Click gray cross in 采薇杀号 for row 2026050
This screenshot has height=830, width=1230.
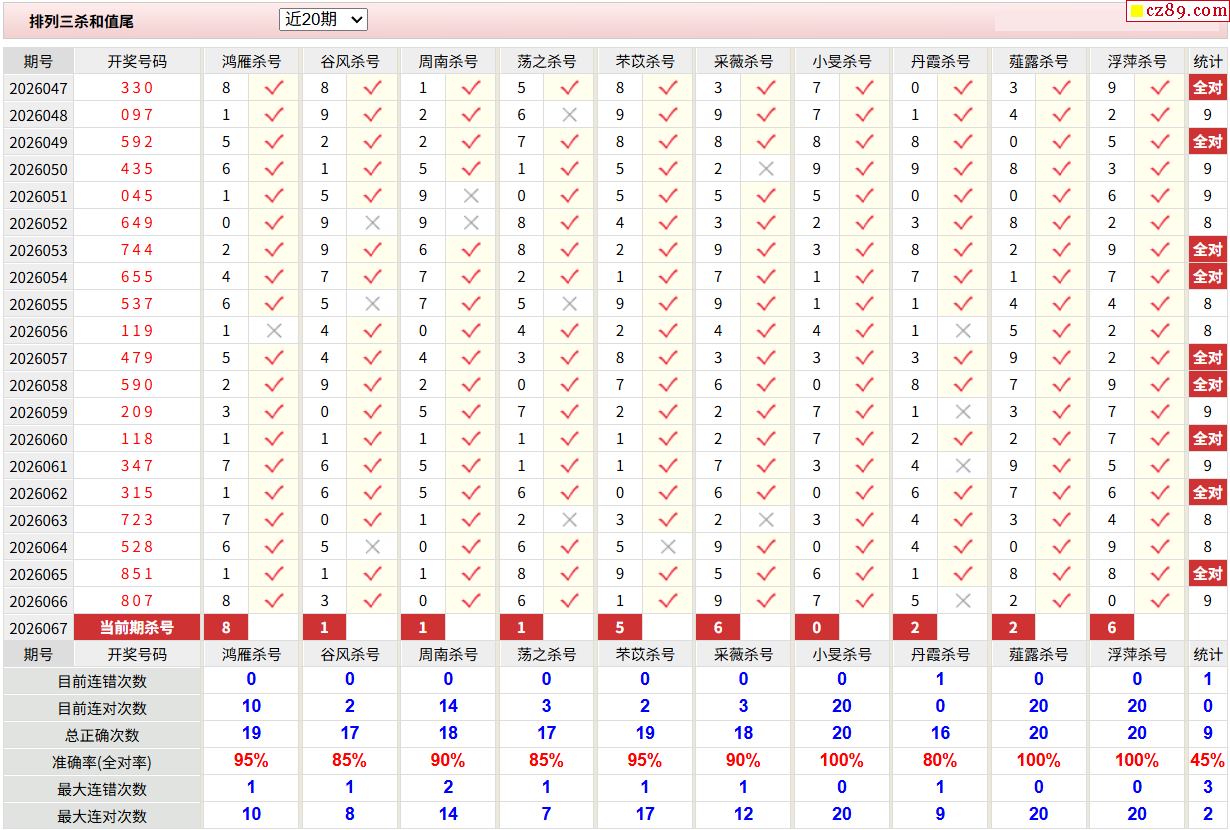766,169
